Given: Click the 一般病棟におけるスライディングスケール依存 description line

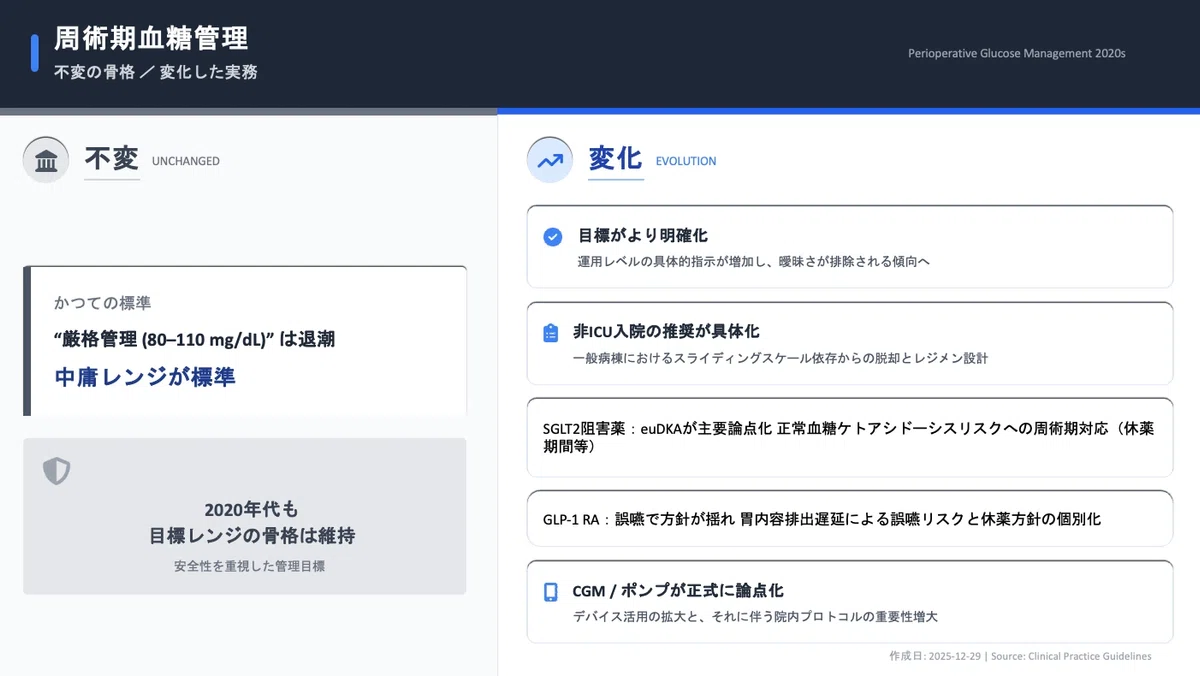Looking at the screenshot, I should click(780, 358).
